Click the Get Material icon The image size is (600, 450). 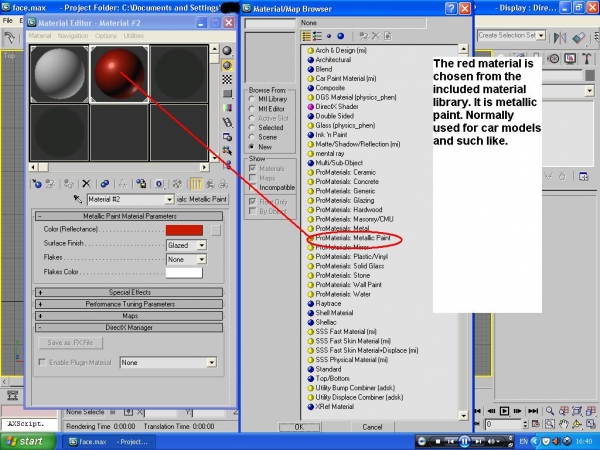(37, 184)
